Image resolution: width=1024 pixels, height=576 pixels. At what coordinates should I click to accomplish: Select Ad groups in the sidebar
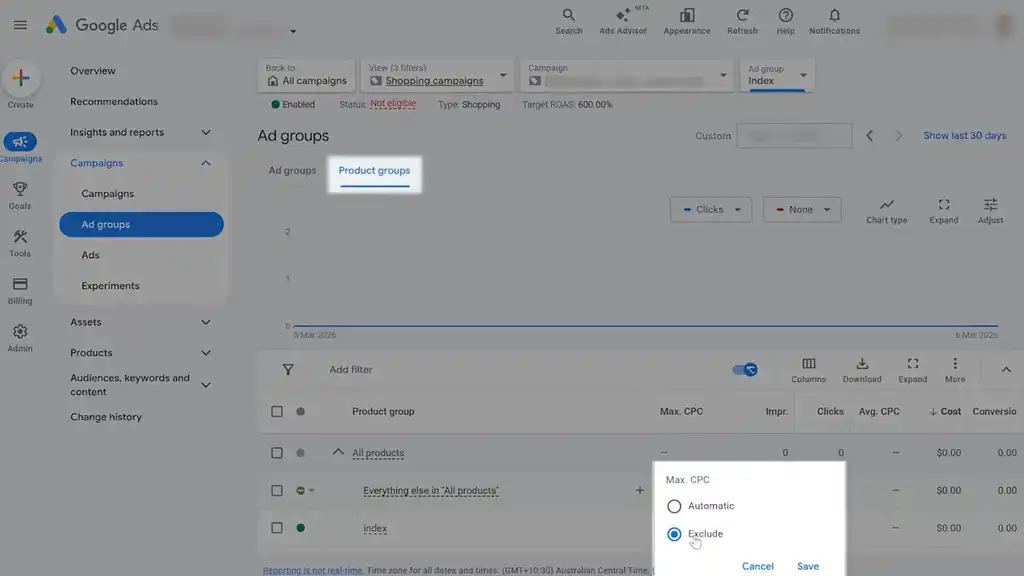(x=141, y=225)
